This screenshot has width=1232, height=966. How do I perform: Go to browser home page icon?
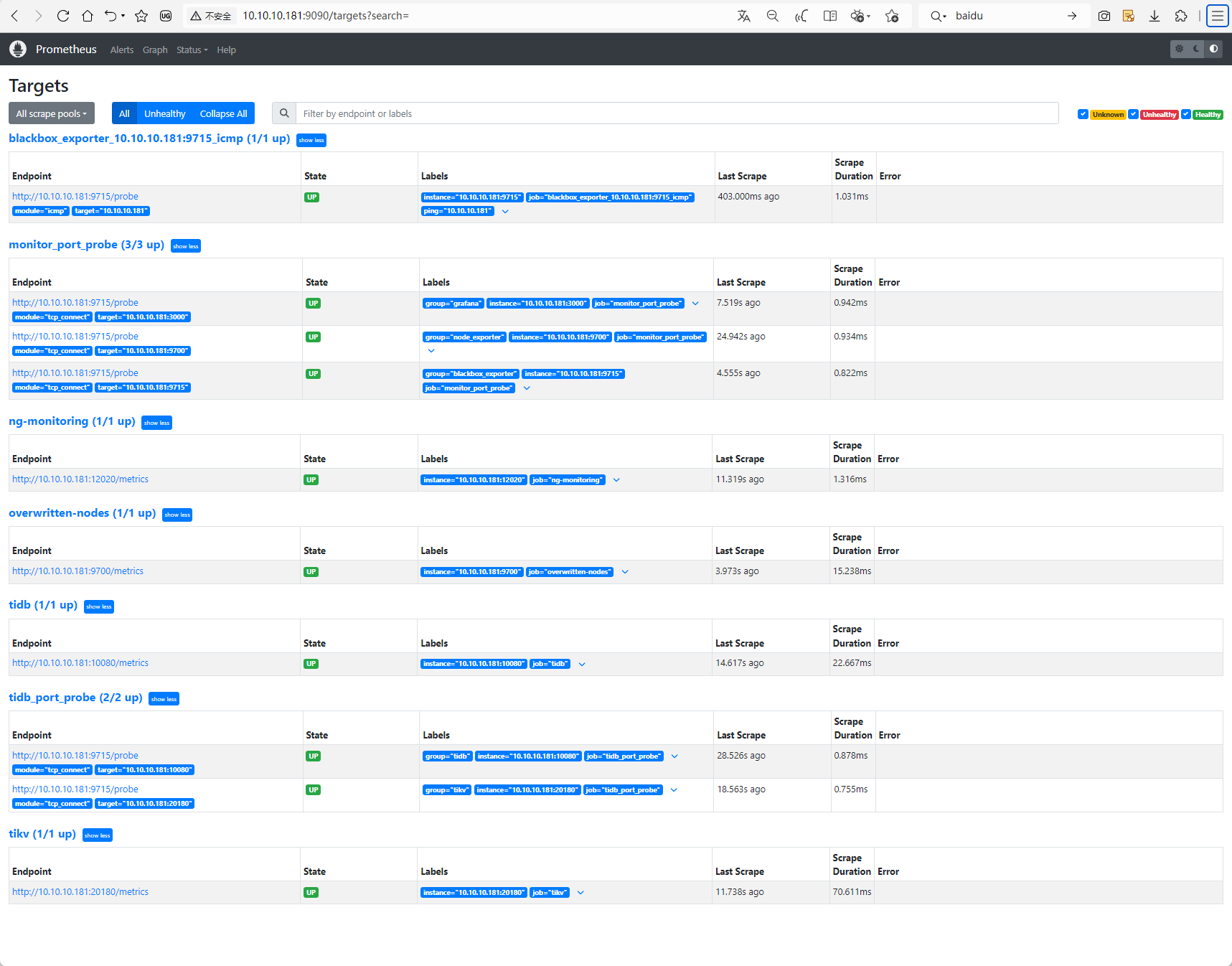[x=88, y=16]
